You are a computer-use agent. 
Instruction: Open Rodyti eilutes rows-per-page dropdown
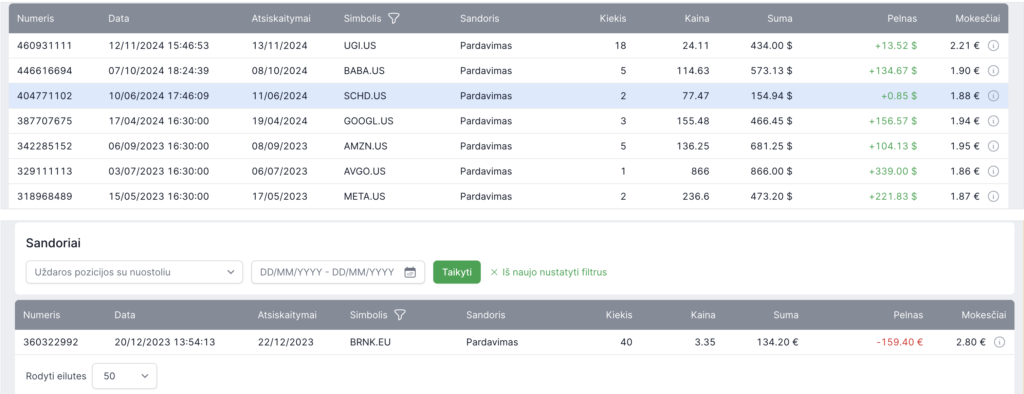(125, 376)
